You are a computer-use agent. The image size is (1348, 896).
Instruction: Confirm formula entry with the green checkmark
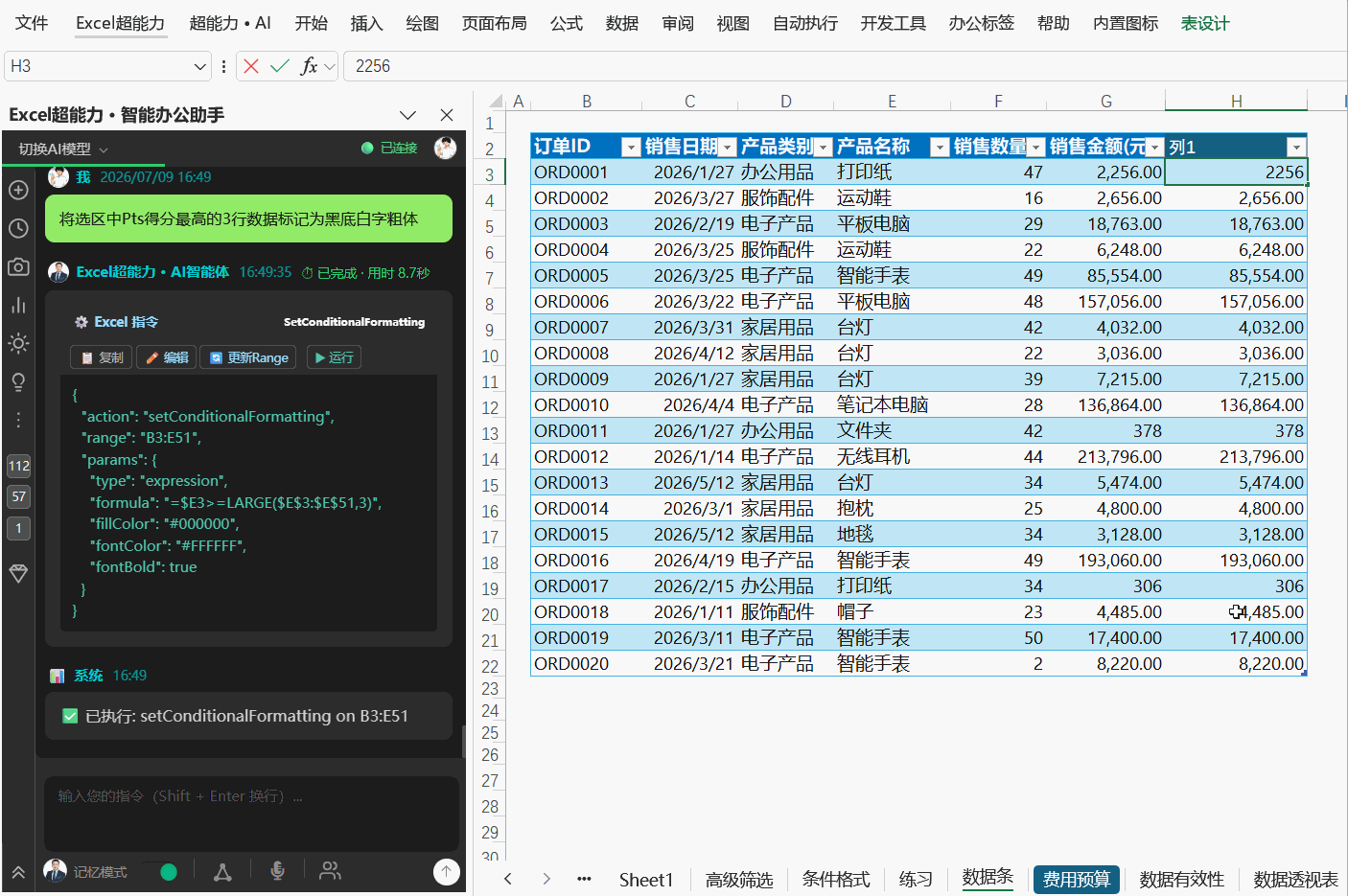(280, 66)
